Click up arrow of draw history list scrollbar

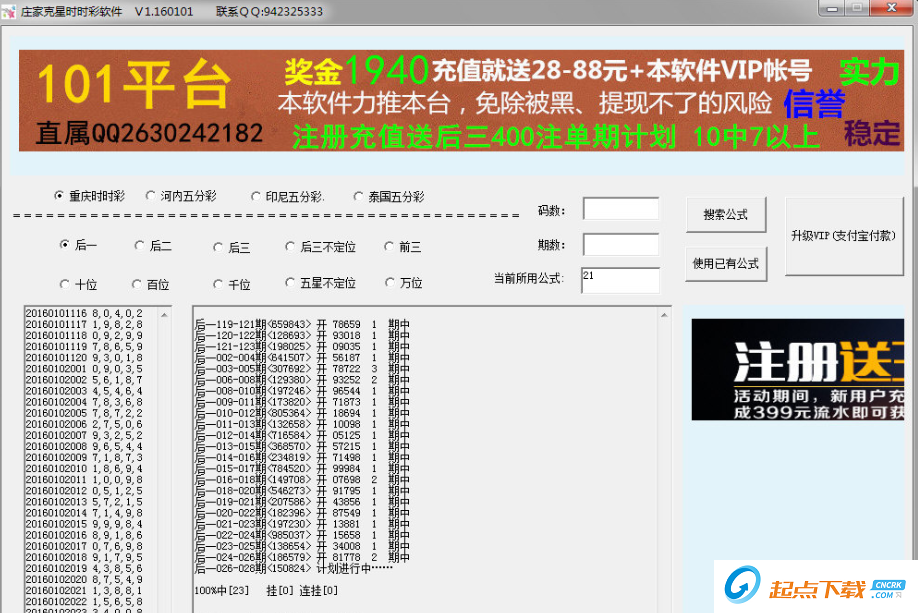tap(165, 315)
